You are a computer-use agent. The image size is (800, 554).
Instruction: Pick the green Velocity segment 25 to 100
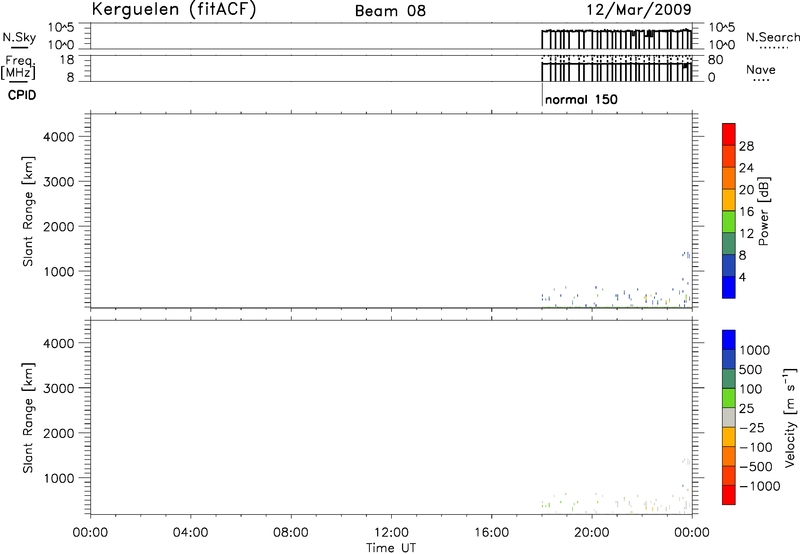coord(729,398)
